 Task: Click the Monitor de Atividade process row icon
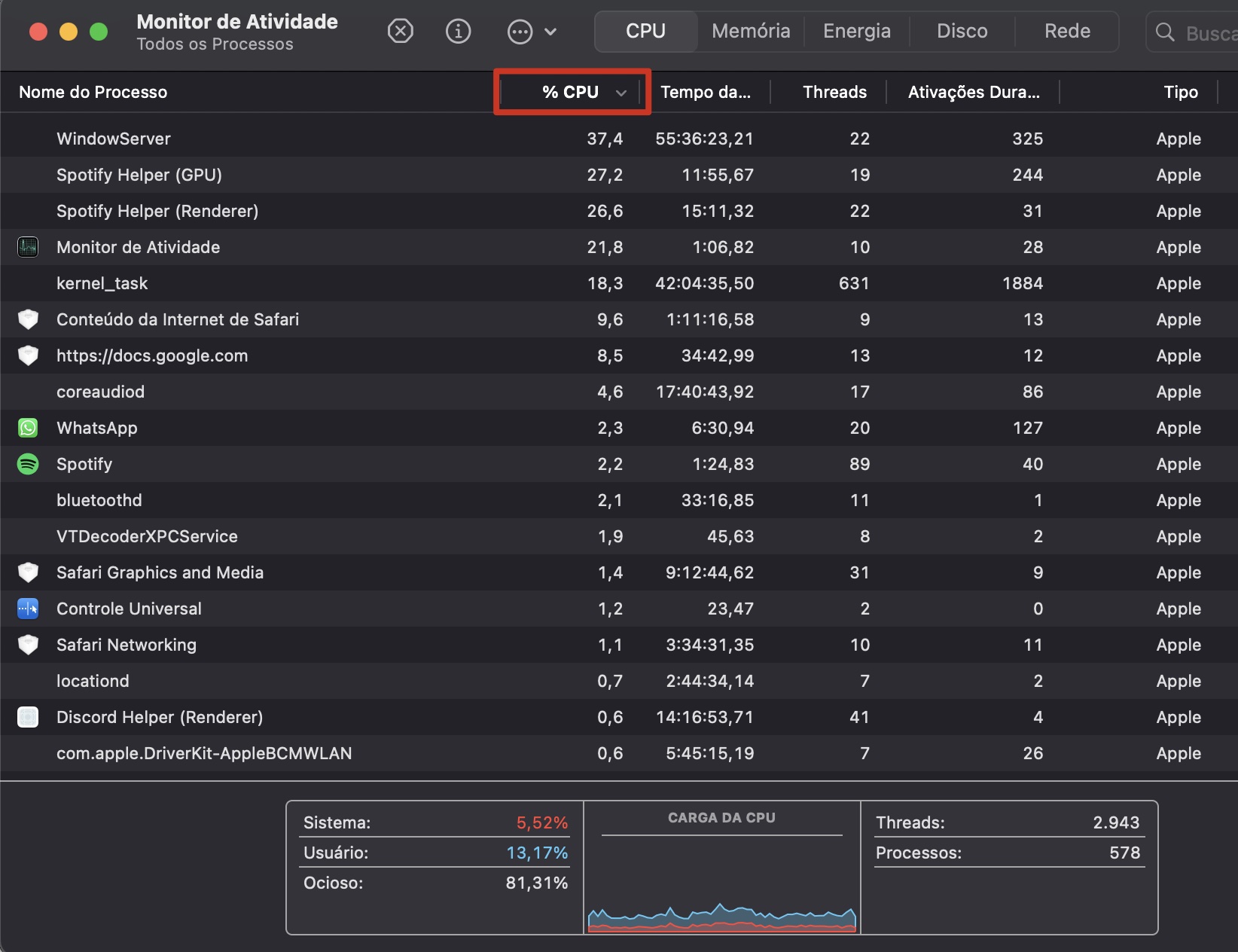coord(28,247)
